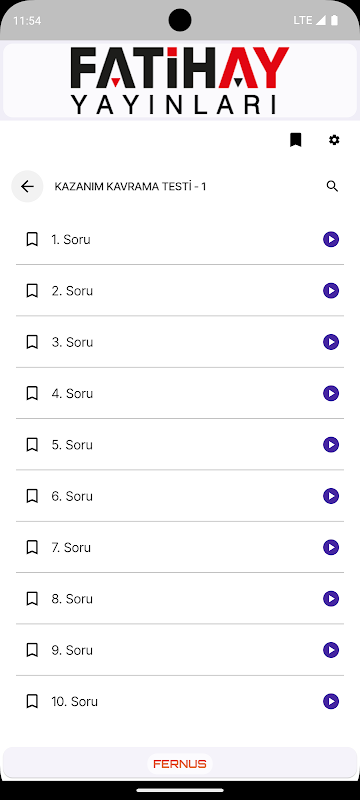
Task: Bookmark the 9. Soru entry
Action: pyautogui.click(x=32, y=650)
